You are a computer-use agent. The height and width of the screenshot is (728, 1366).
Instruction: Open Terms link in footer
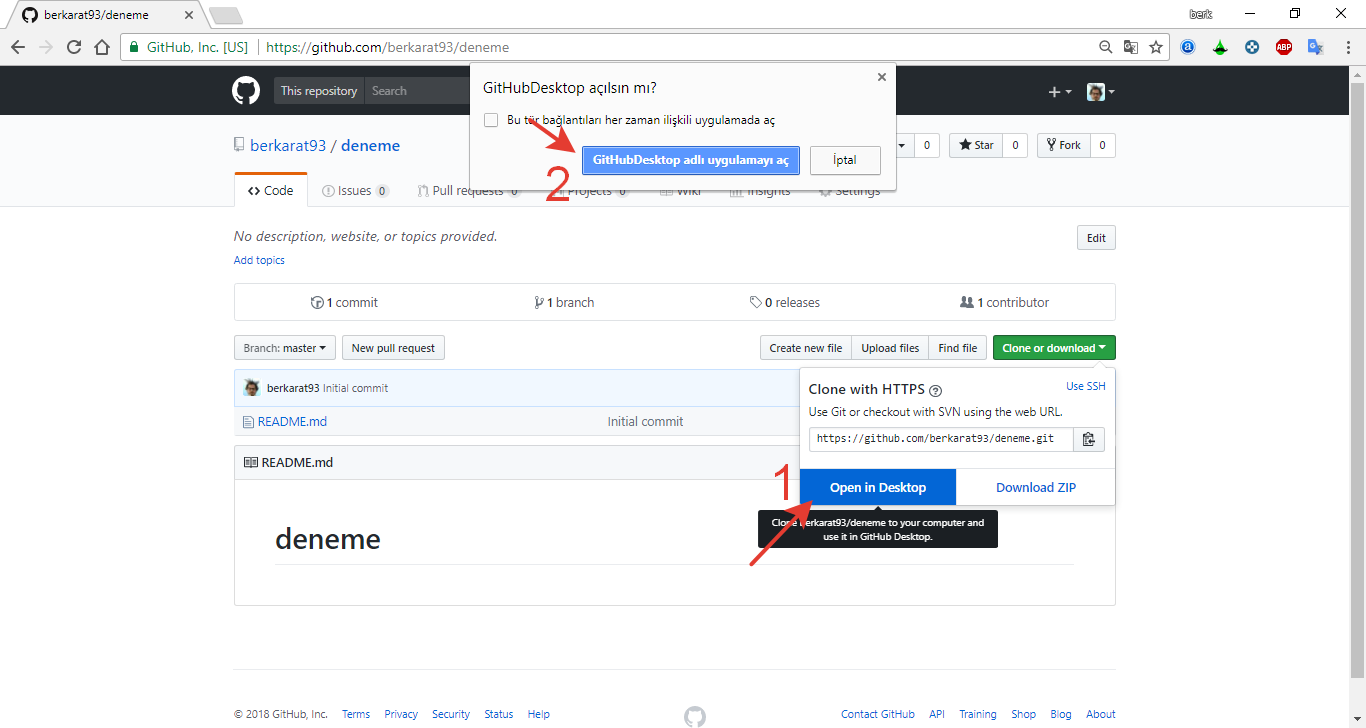click(356, 714)
